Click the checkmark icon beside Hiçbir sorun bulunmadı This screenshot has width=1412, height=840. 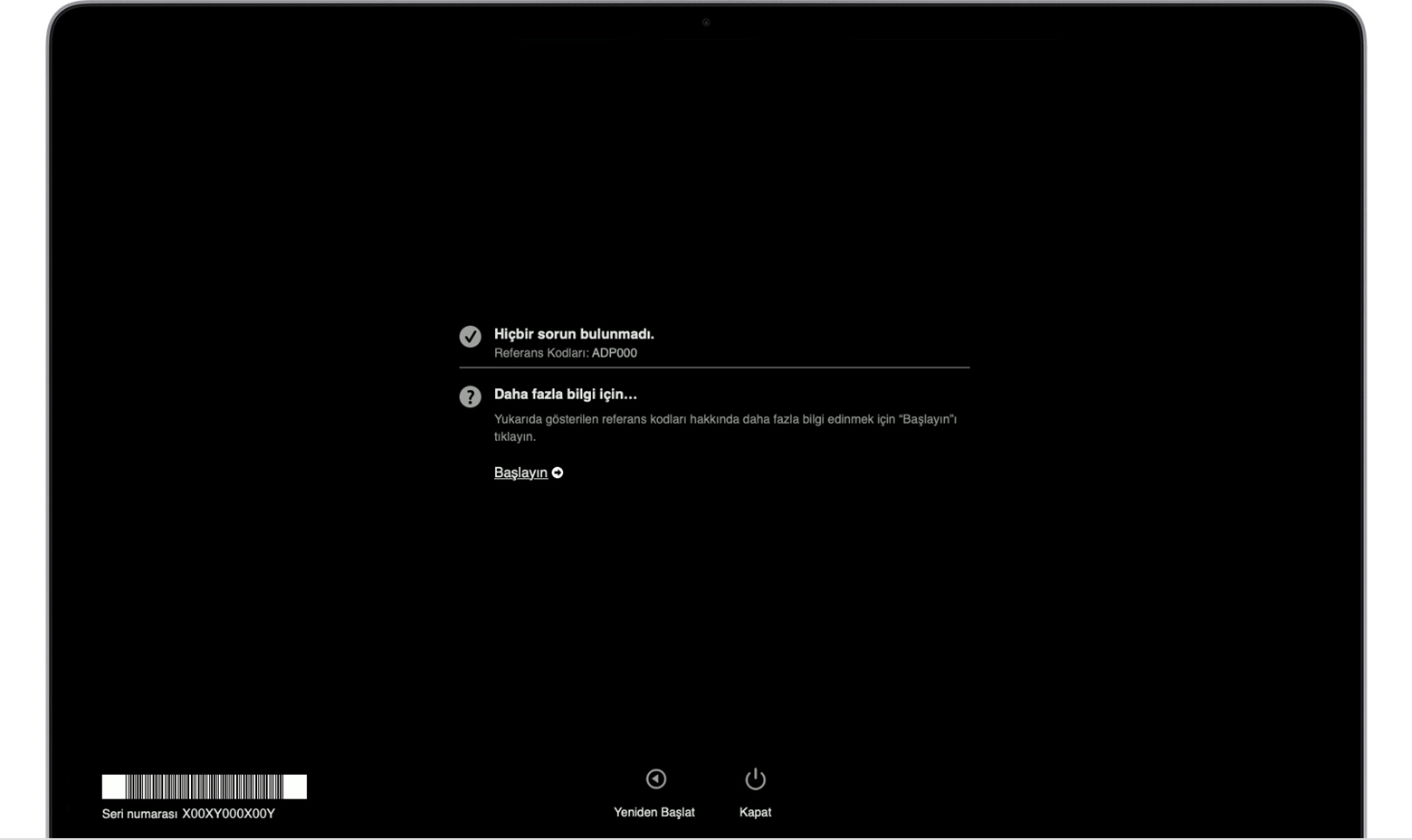coord(470,337)
